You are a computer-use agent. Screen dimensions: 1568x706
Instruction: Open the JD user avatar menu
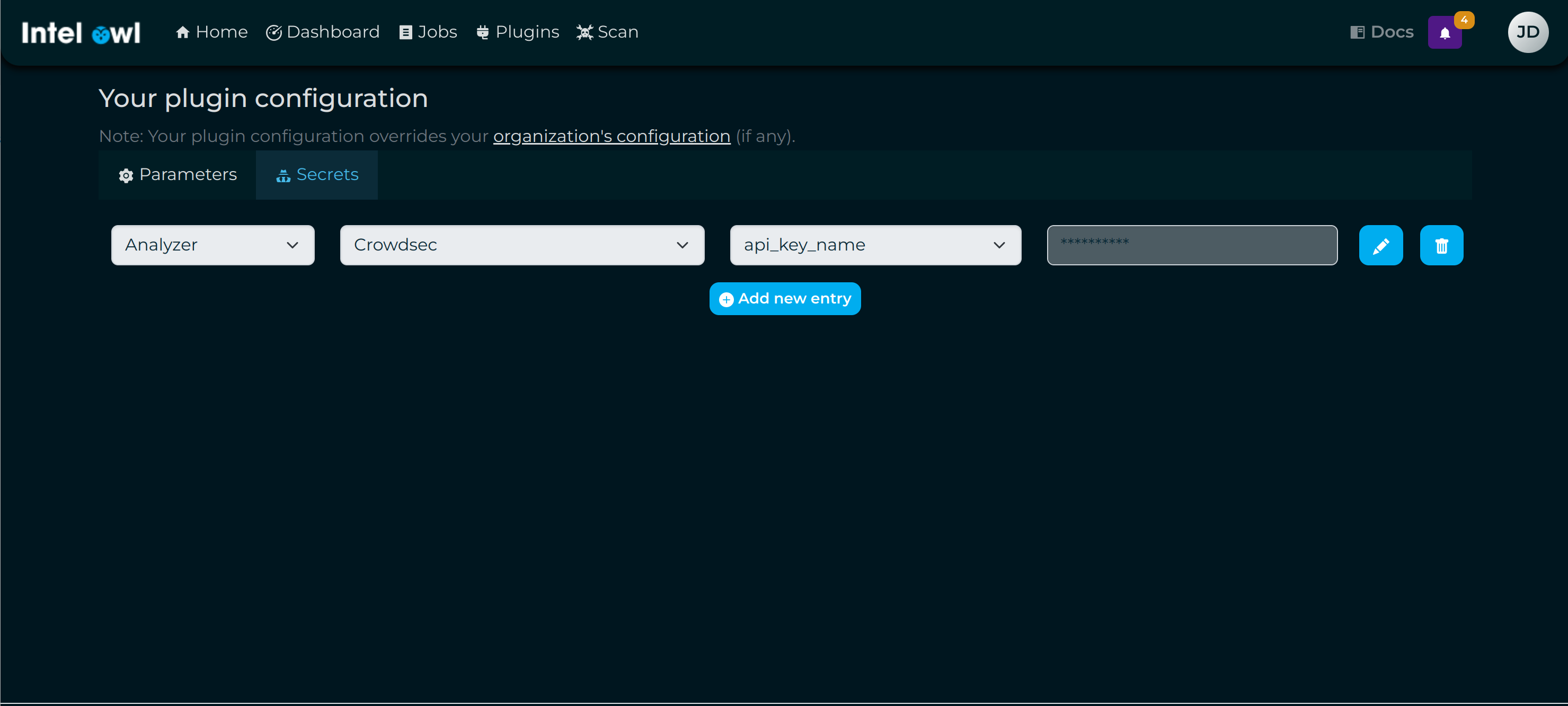point(1527,32)
